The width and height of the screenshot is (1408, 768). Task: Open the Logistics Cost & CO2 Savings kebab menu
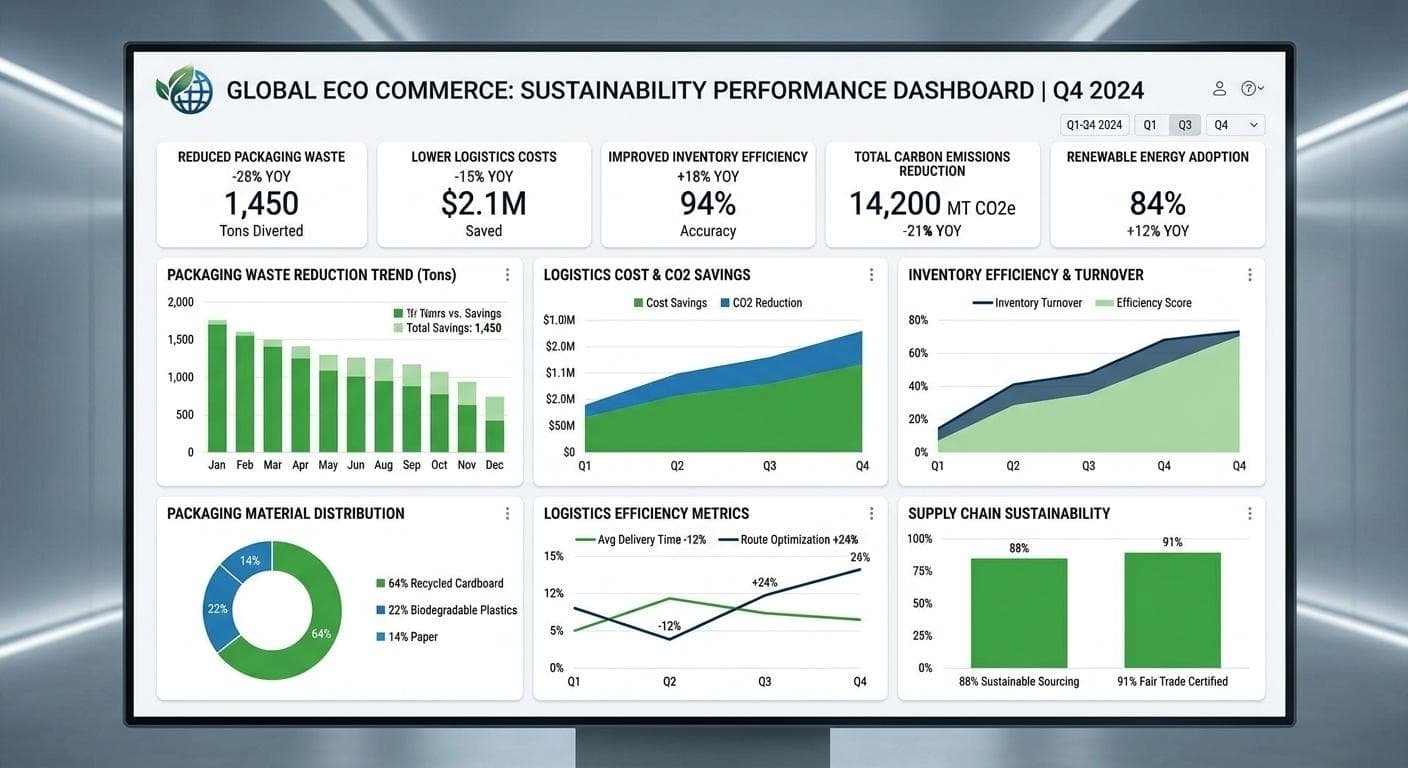point(869,274)
